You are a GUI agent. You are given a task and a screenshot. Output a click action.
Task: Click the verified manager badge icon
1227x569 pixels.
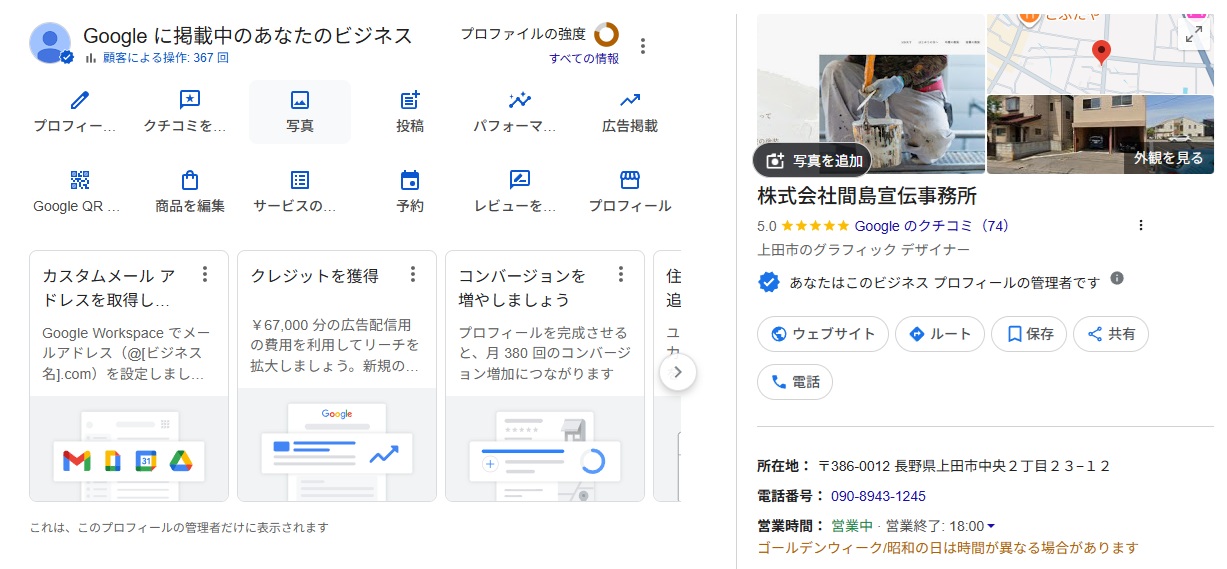768,282
